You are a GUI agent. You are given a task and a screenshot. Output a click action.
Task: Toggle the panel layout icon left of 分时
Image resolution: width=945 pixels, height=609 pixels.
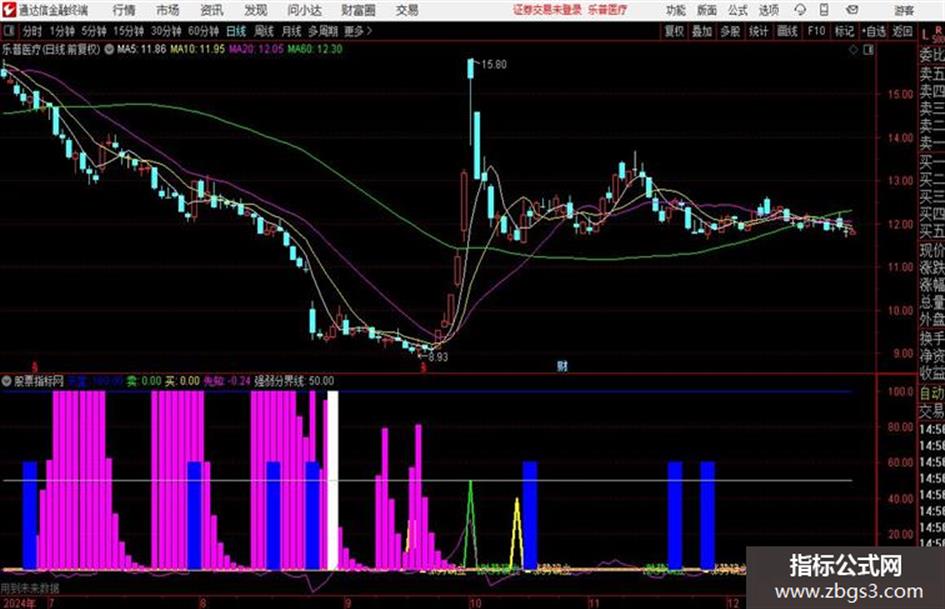9,31
